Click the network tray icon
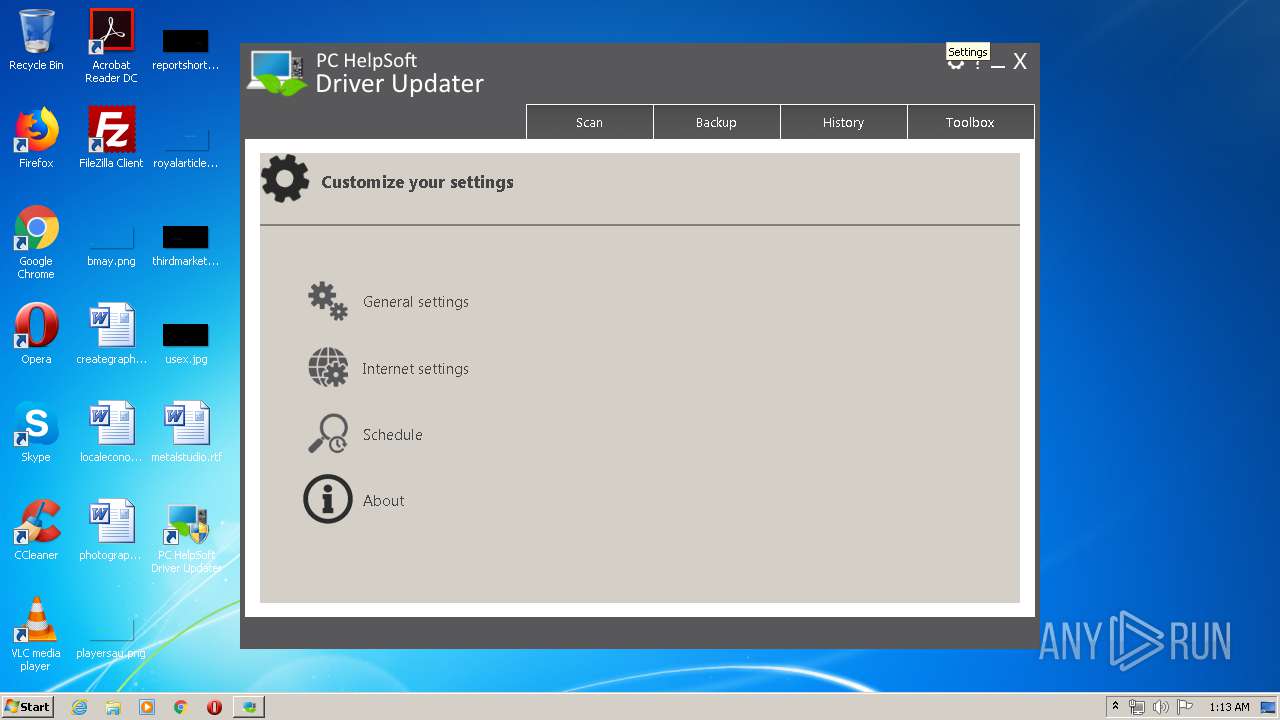Image resolution: width=1280 pixels, height=720 pixels. (x=1137, y=707)
